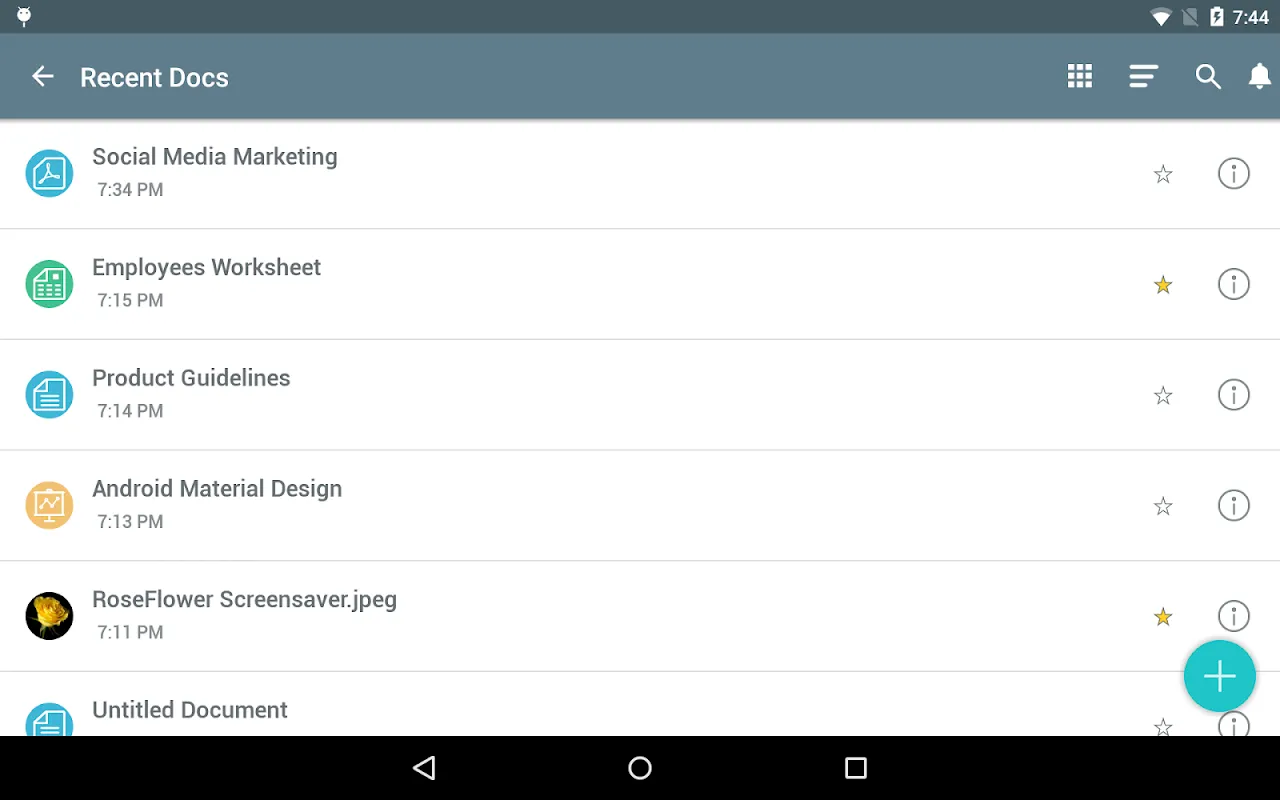1280x800 pixels.
Task: View details of Employees Worksheet
Action: (x=1233, y=285)
